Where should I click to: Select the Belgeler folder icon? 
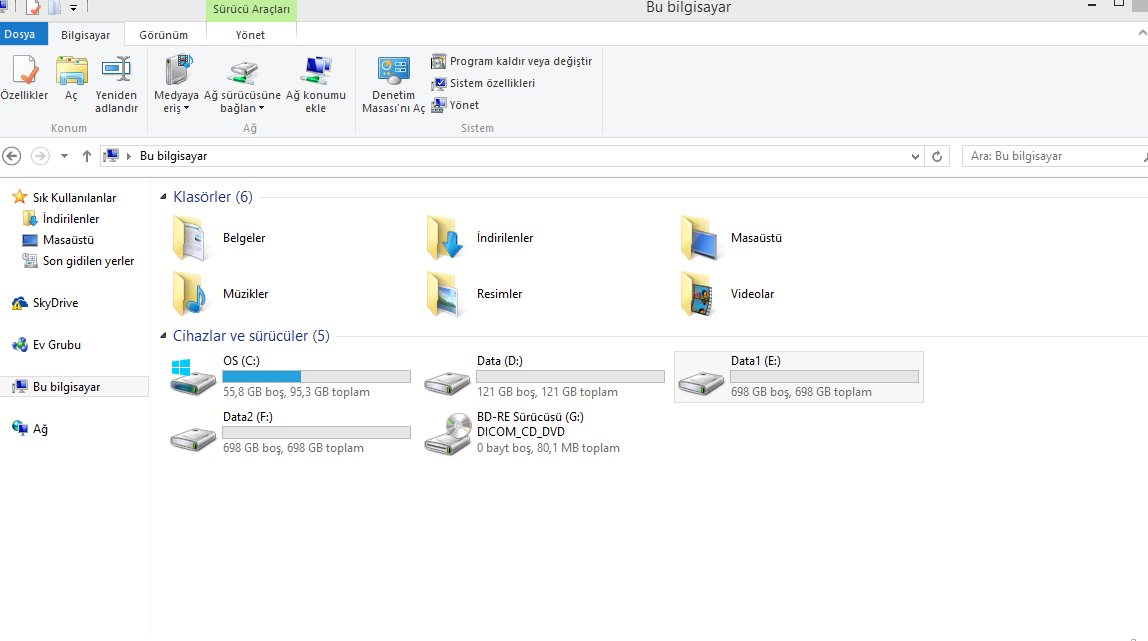point(190,238)
